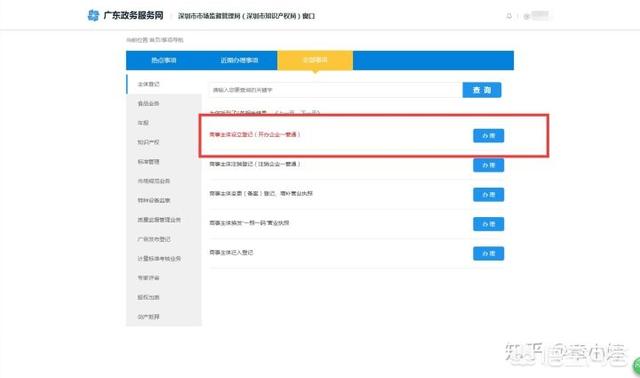The height and width of the screenshot is (378, 640).
Task: Click the notification bell icon in header
Action: click(509, 16)
